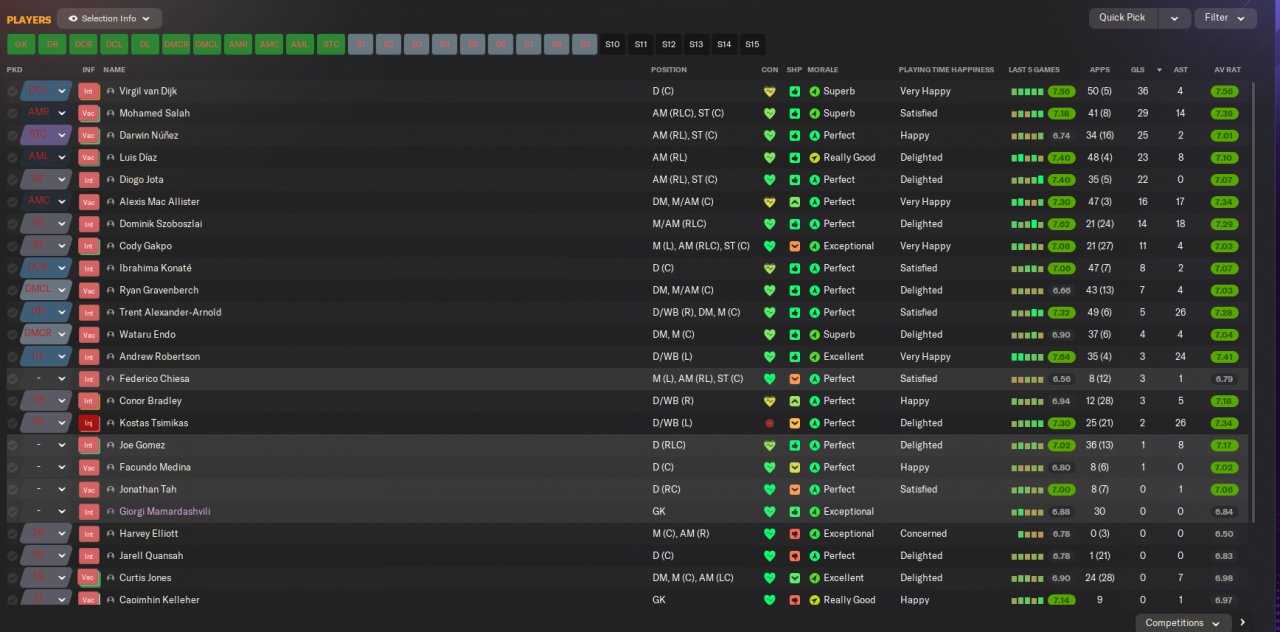Open Darwin Núñez's STC position dropdown

click(47, 135)
